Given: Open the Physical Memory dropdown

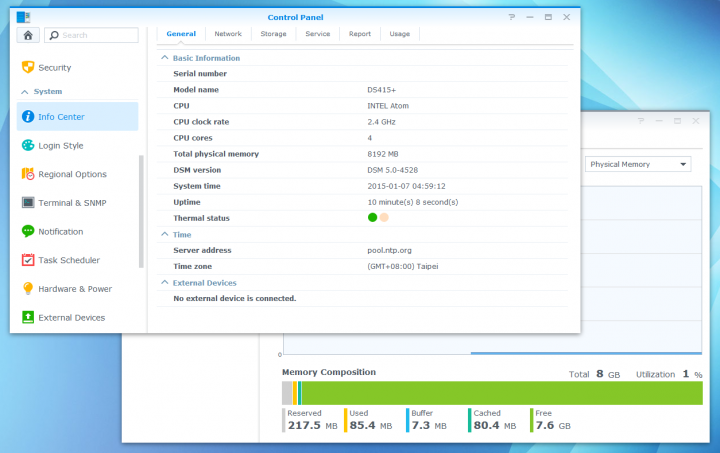Looking at the screenshot, I should point(638,164).
